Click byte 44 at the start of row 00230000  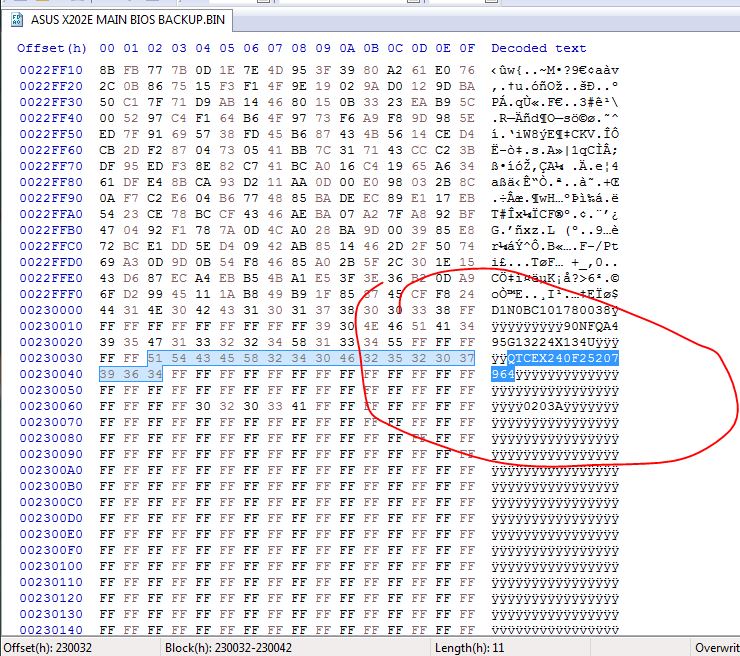coord(107,311)
